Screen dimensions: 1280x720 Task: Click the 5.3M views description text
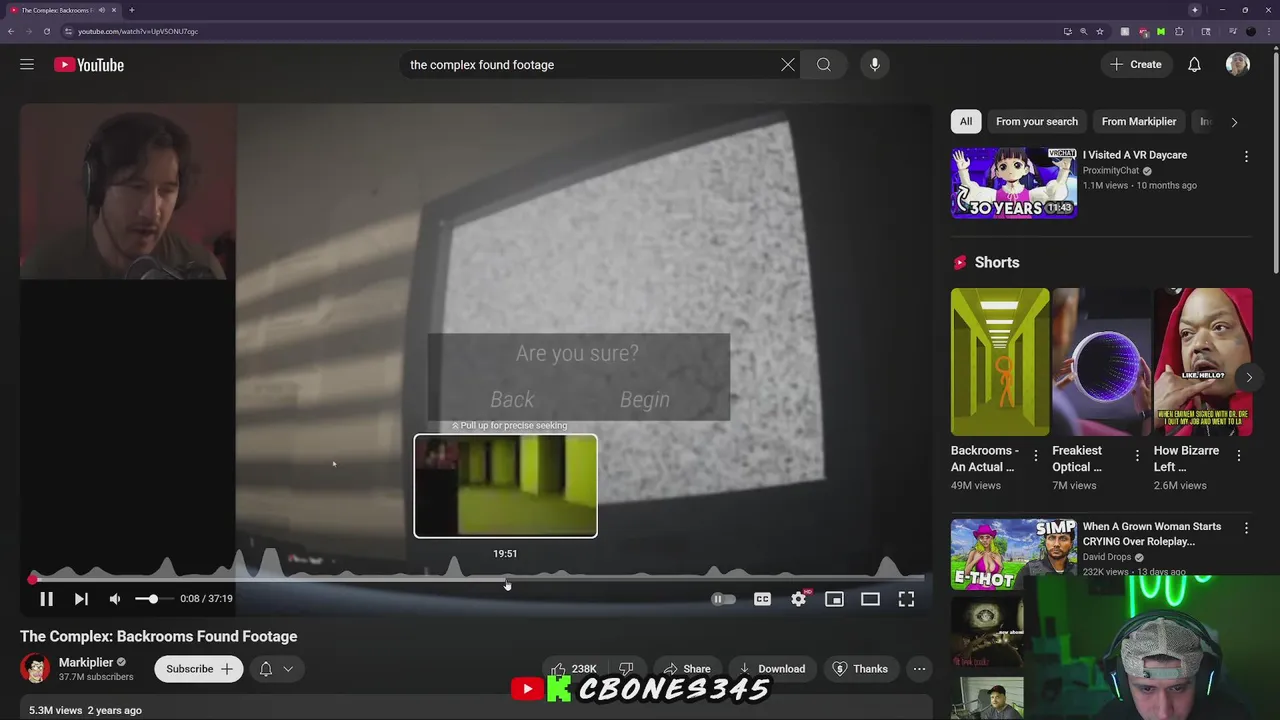point(85,710)
